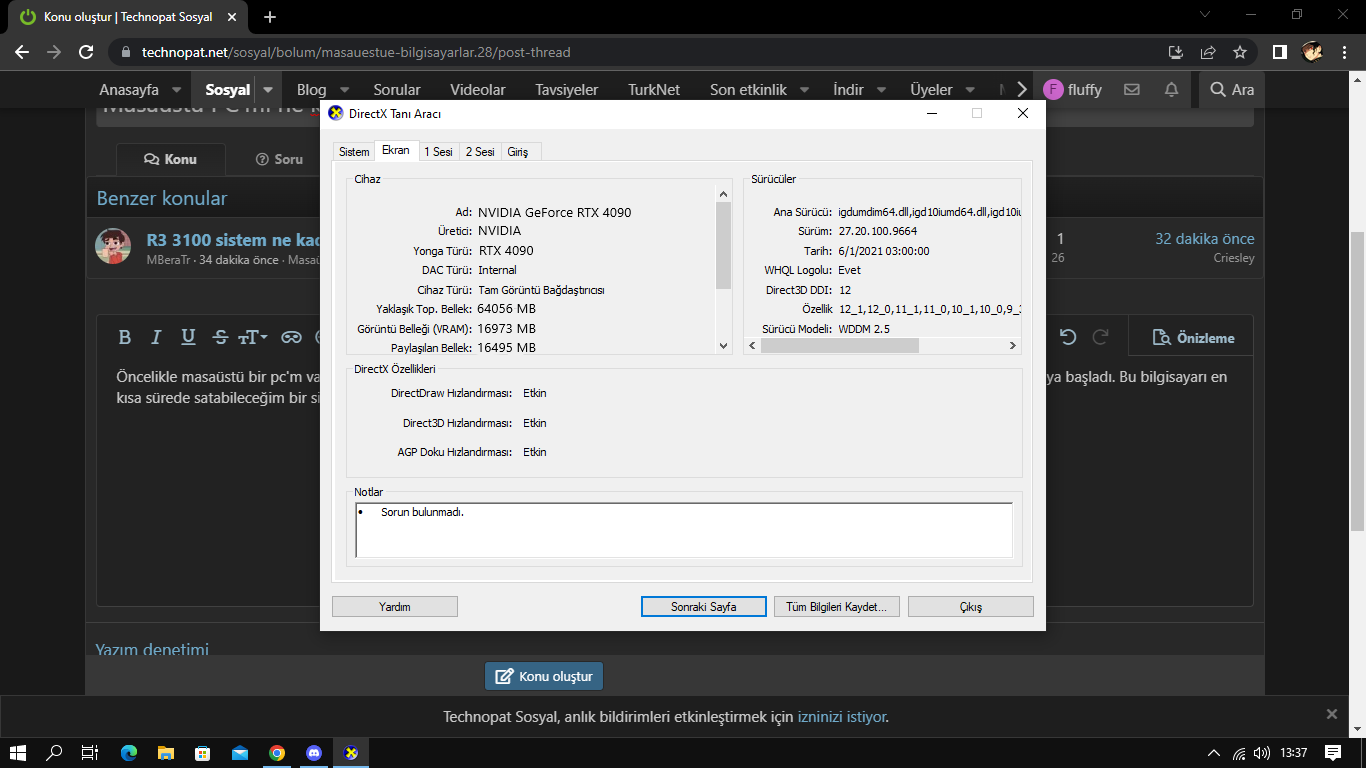Open the forum search Ara
Viewport: 1366px width, 768px height.
coord(1232,89)
